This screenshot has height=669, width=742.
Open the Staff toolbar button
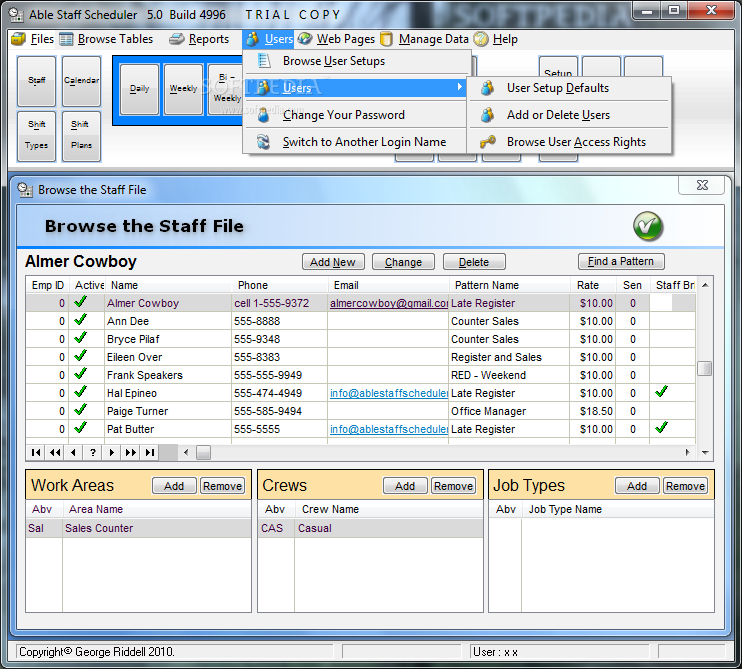36,81
